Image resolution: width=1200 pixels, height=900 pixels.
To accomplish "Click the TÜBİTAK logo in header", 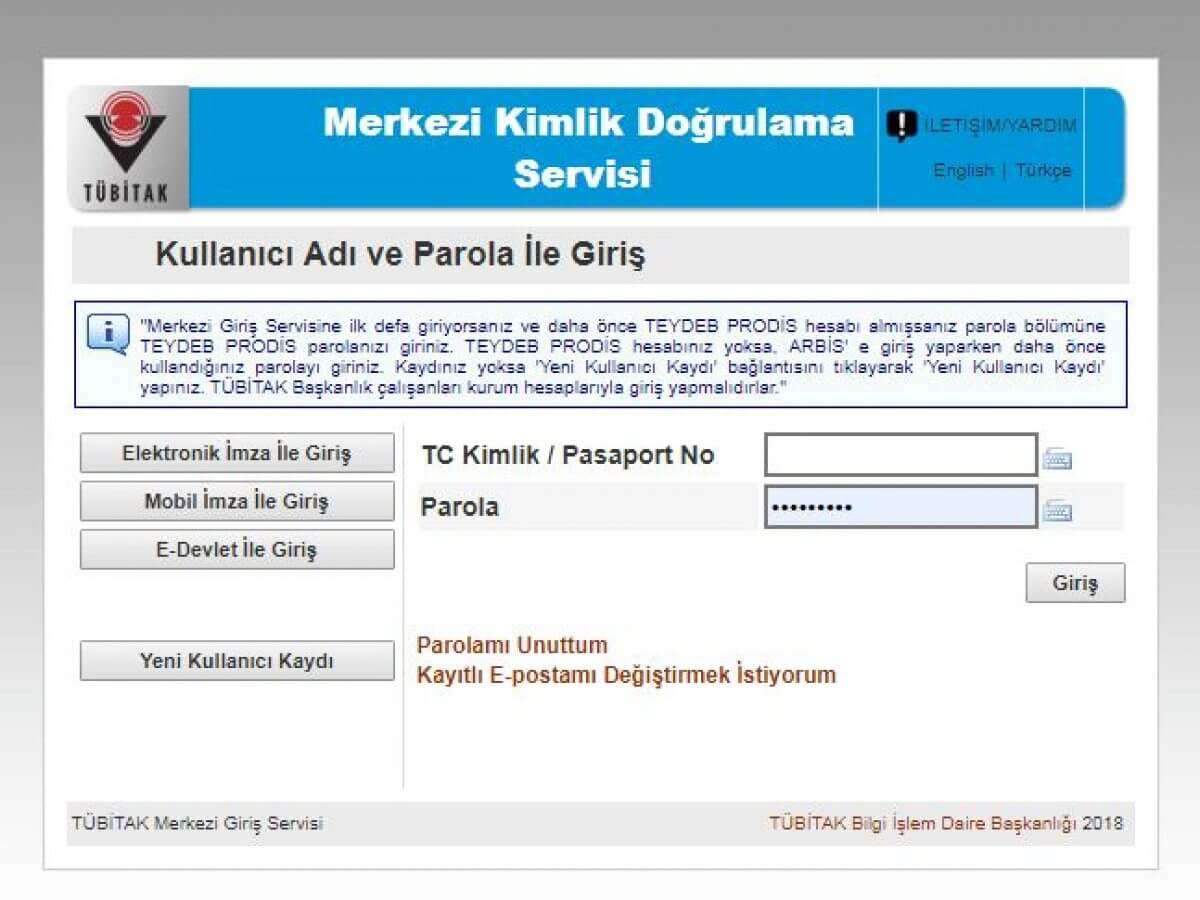I will coord(128,148).
